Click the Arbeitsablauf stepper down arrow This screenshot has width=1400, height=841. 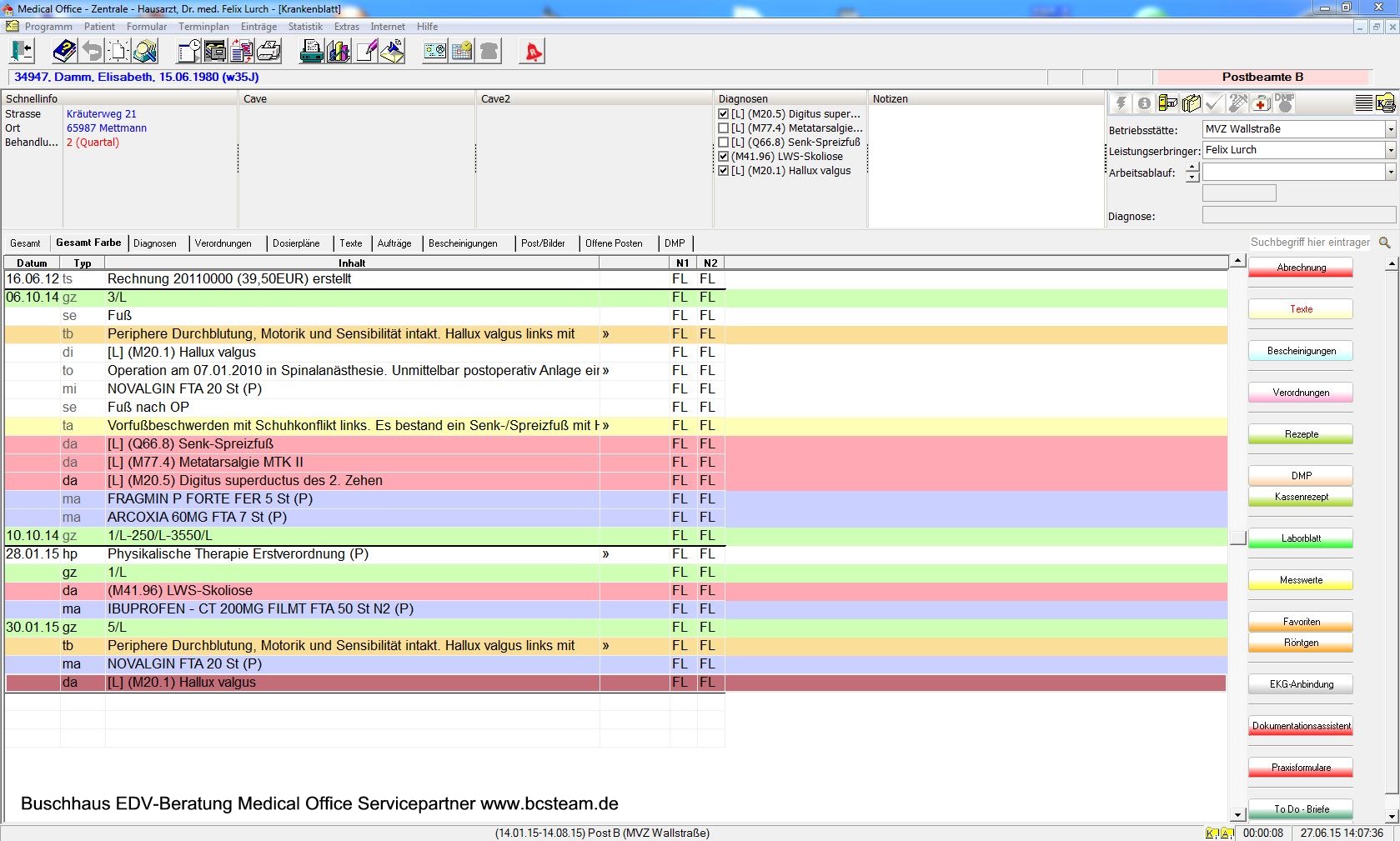coord(1192,177)
